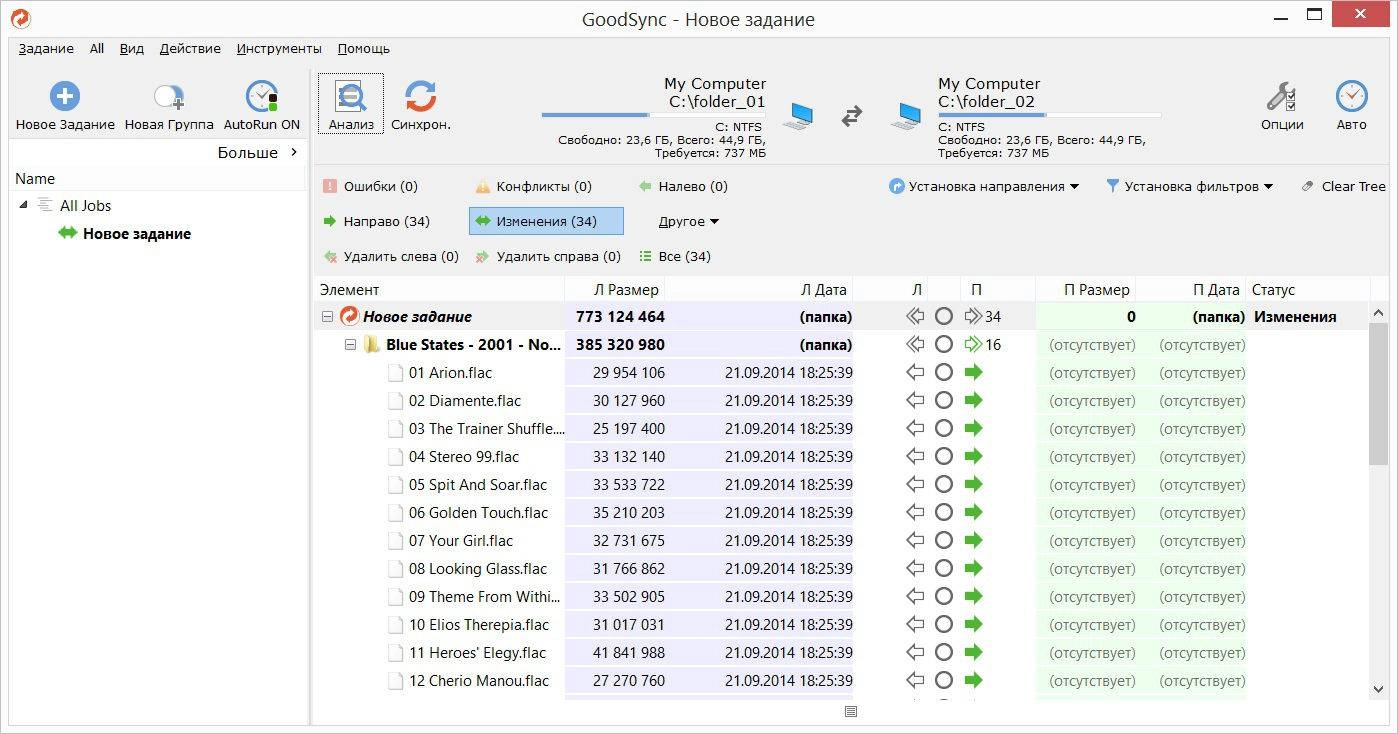Show Направо (34) filter
1398x734 pixels.
coord(376,221)
